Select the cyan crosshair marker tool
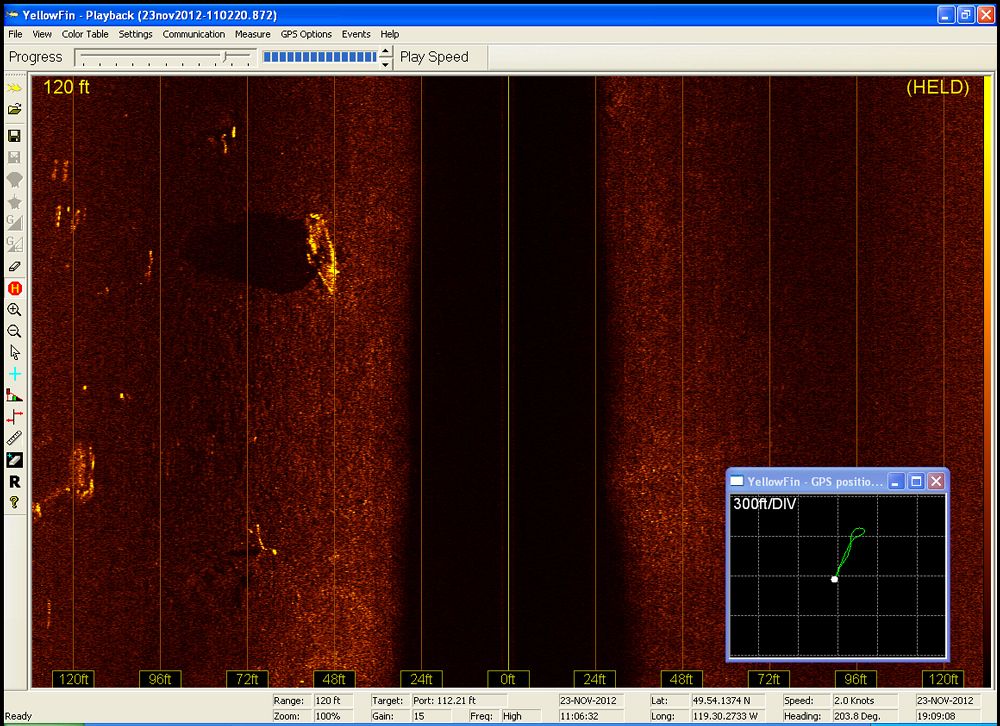1000x726 pixels. pos(14,374)
